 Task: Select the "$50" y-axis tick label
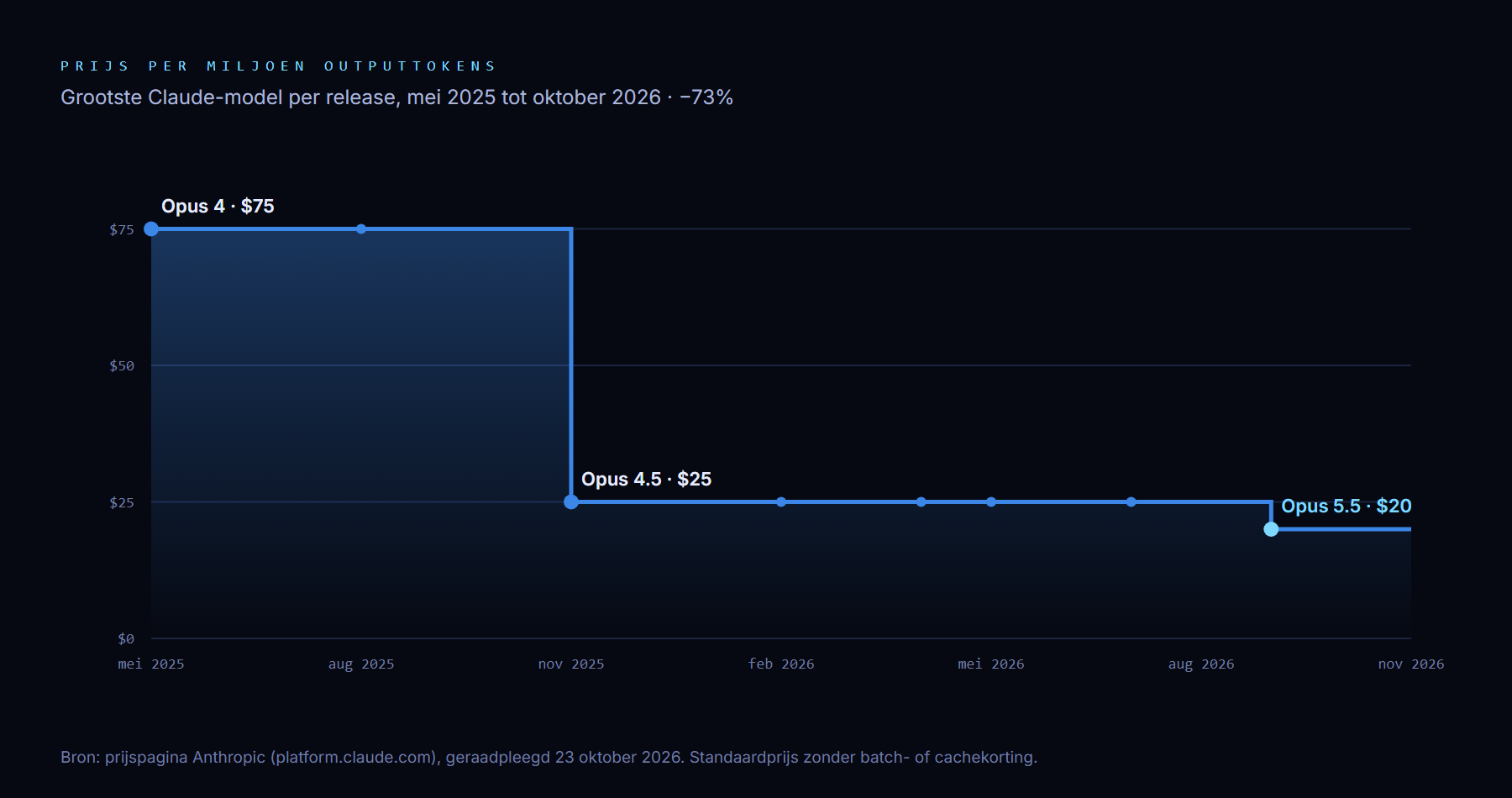pos(122,365)
